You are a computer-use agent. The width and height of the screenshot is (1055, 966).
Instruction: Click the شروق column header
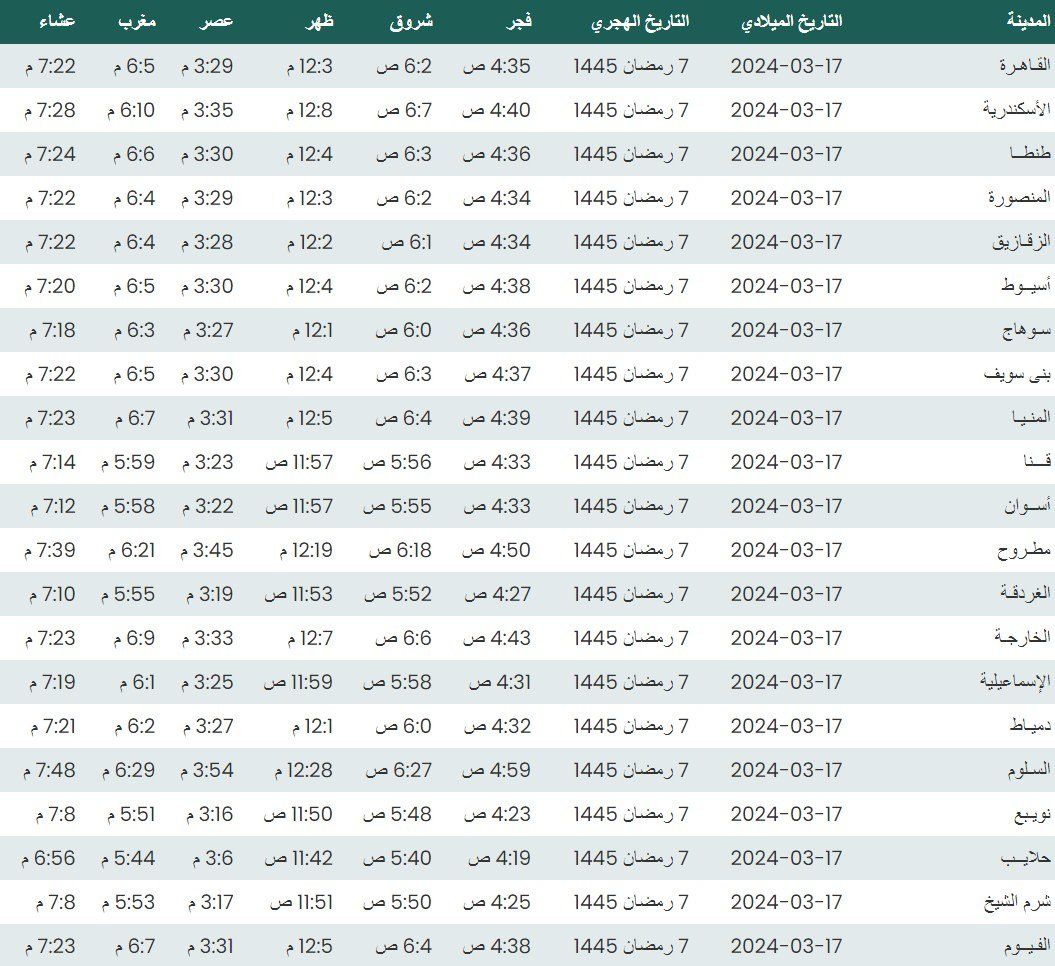click(411, 22)
